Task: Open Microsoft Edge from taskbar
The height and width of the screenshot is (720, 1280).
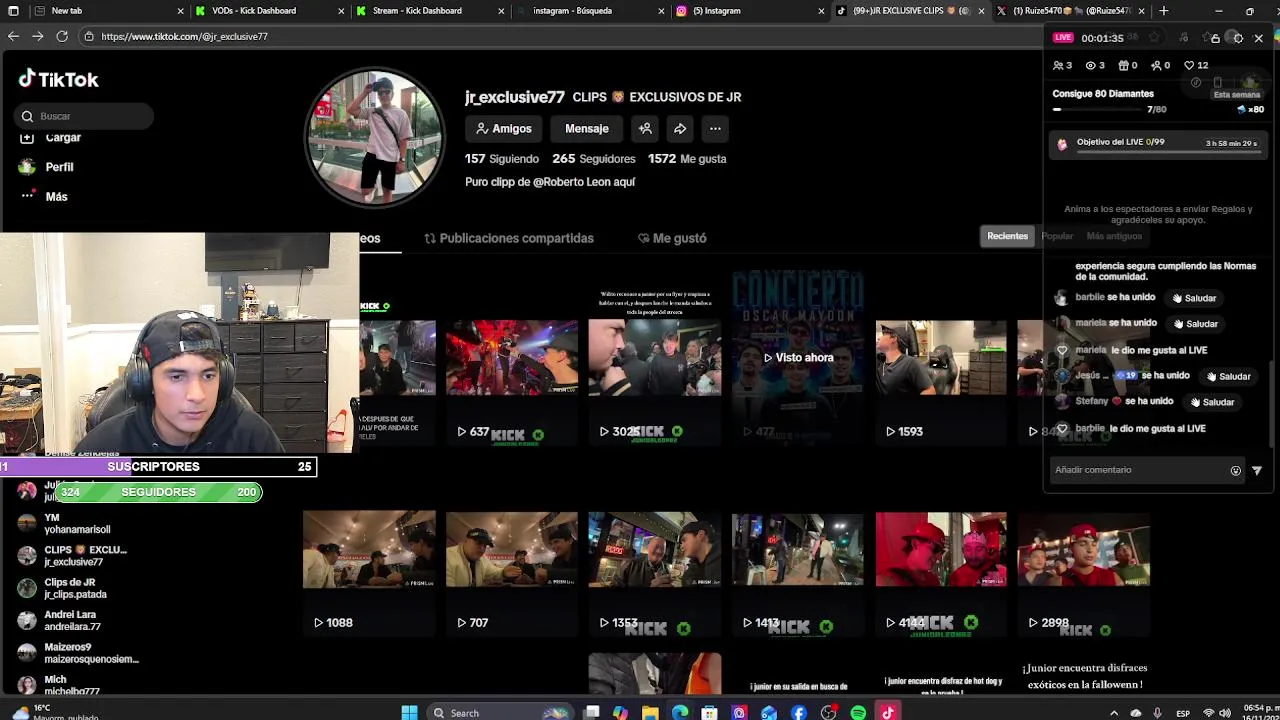Action: (680, 712)
